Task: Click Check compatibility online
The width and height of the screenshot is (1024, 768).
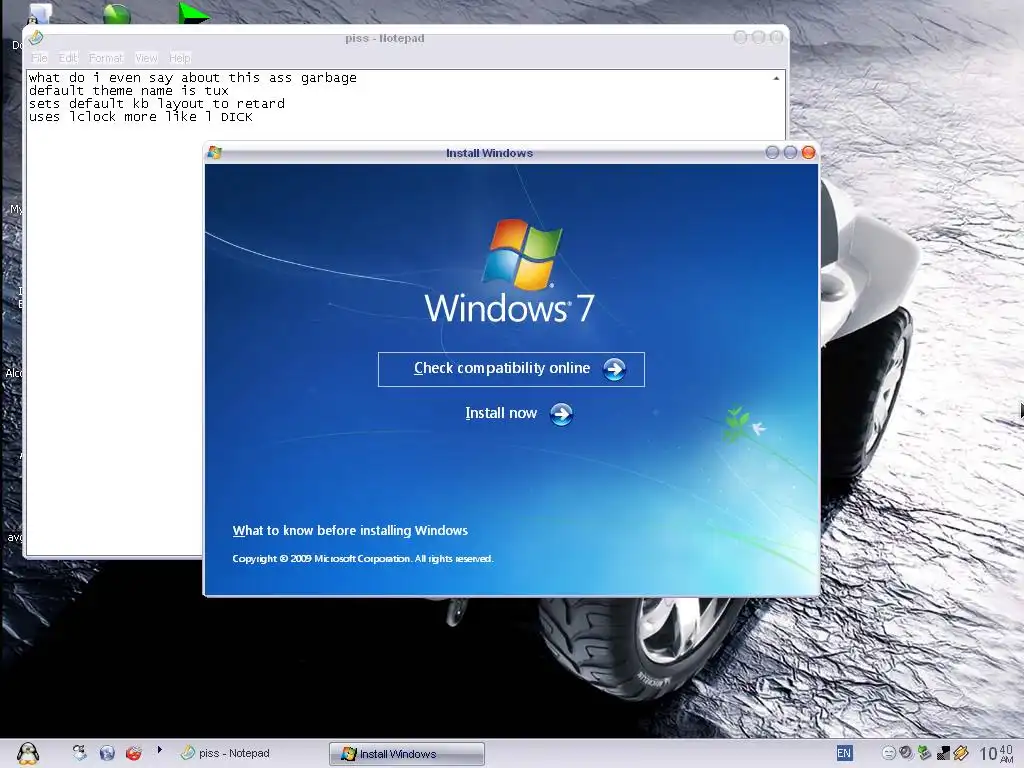Action: coord(511,369)
